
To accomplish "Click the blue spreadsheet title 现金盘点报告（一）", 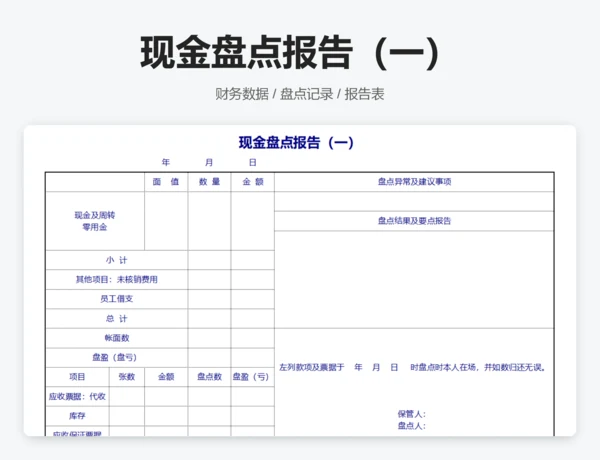I will click(x=296, y=142).
